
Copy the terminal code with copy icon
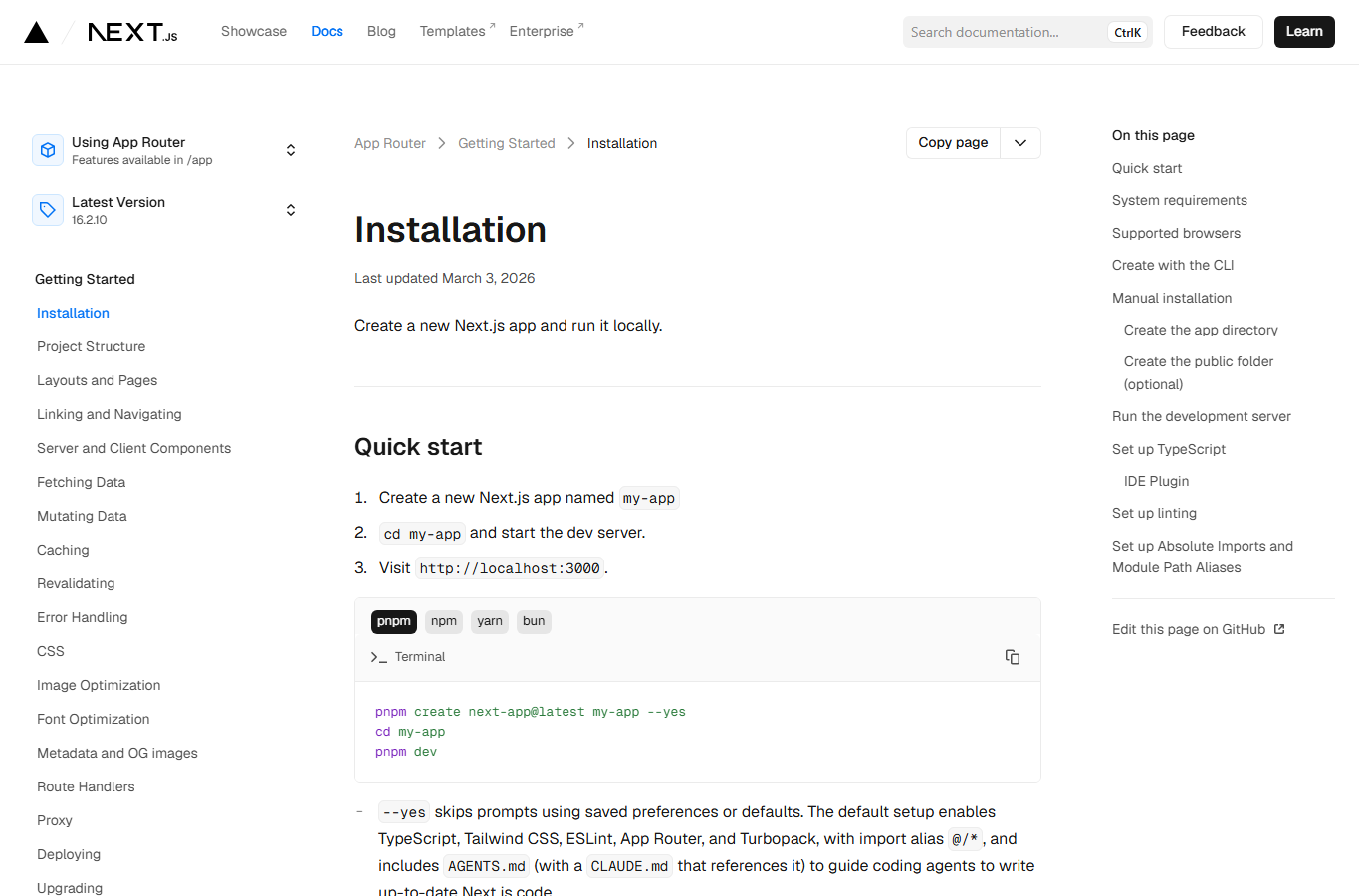[x=1013, y=657]
